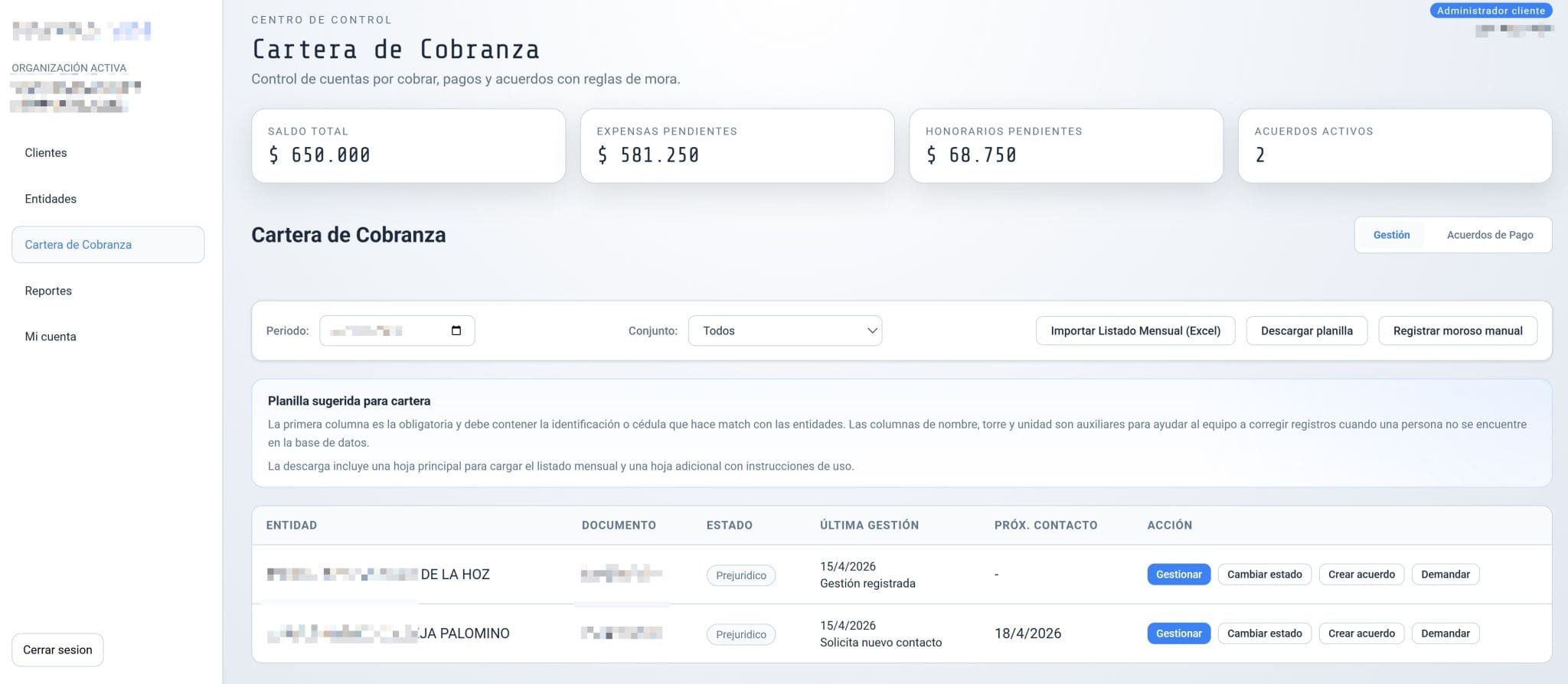Click the 18/4/2026 next contact date
1568x684 pixels.
[x=1027, y=634]
